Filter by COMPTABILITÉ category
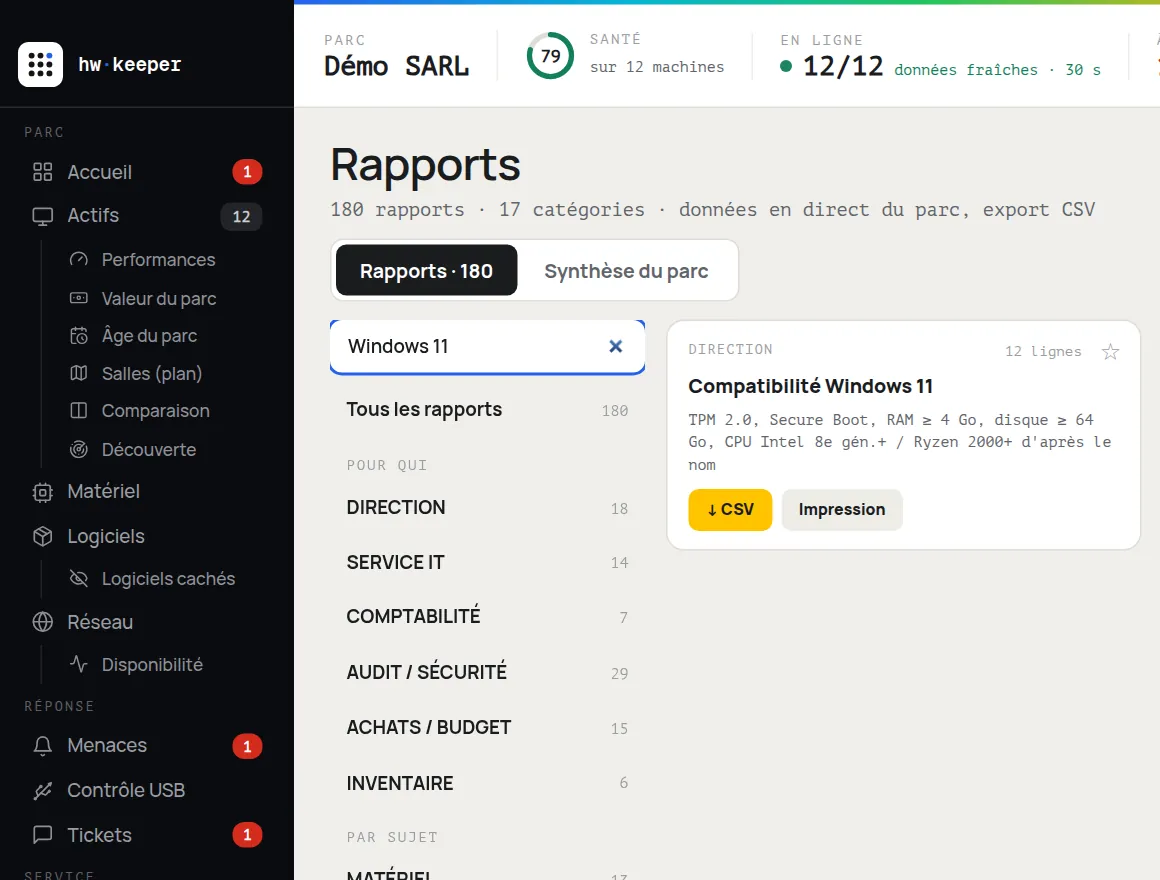Image resolution: width=1160 pixels, height=880 pixels. [487, 617]
